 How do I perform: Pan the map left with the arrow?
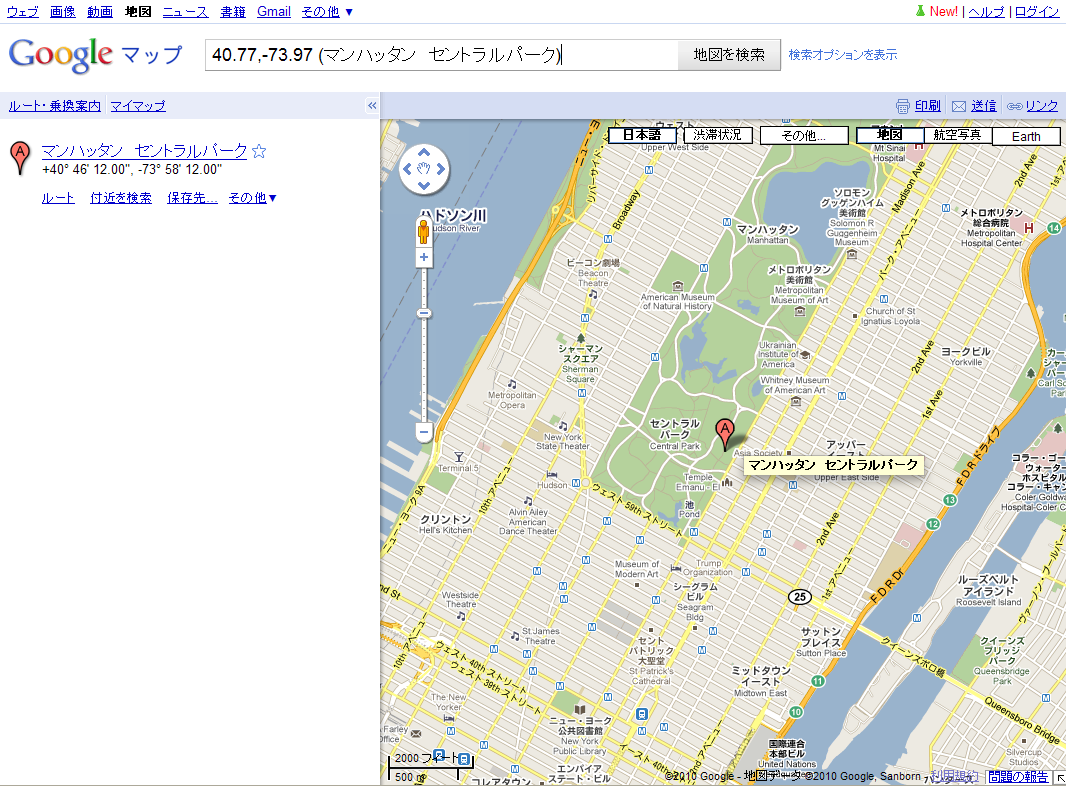click(x=407, y=169)
